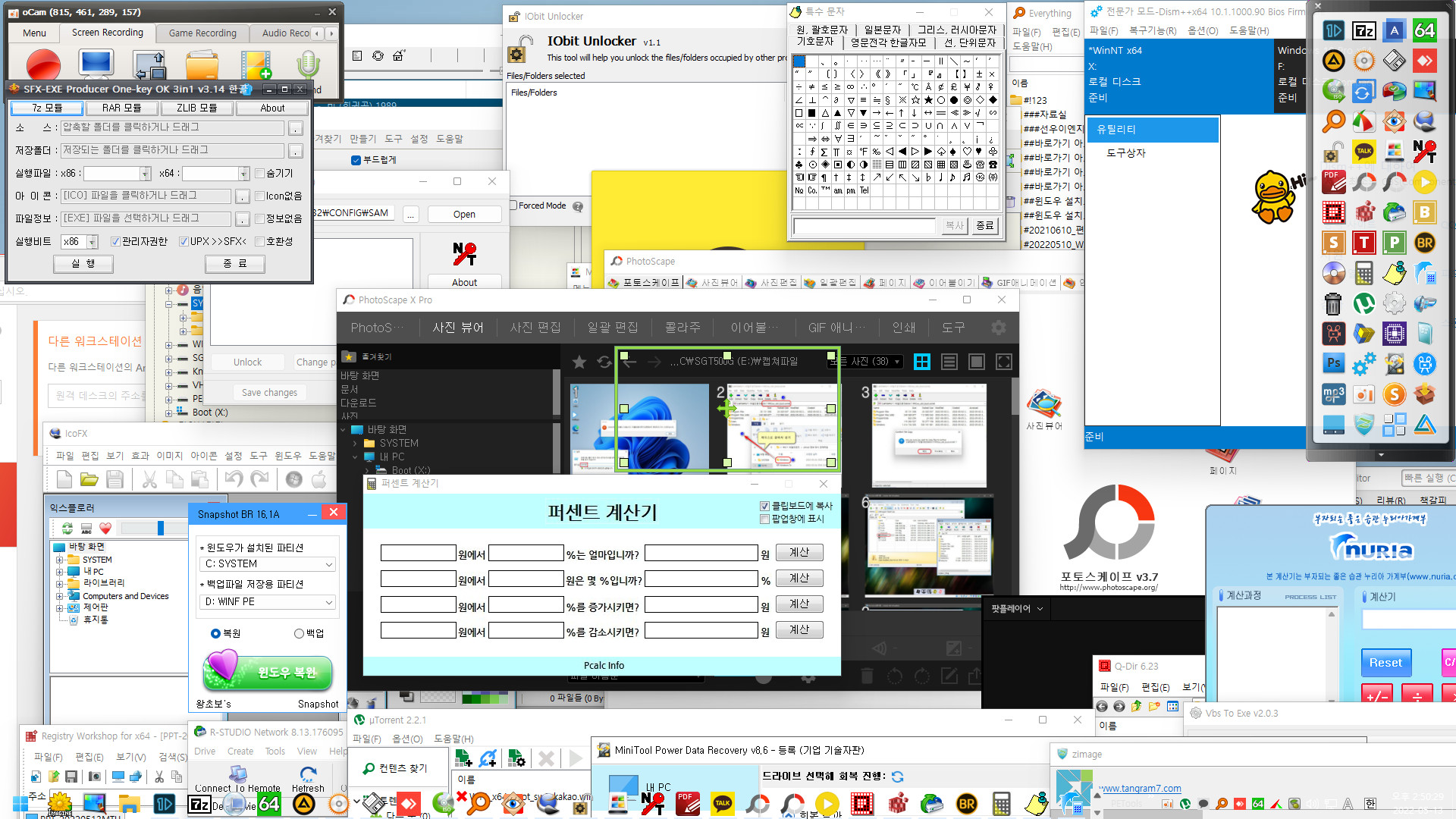The width and height of the screenshot is (1456, 819).
Task: Open AnyDesk red icon in dock
Action: 1425,61
